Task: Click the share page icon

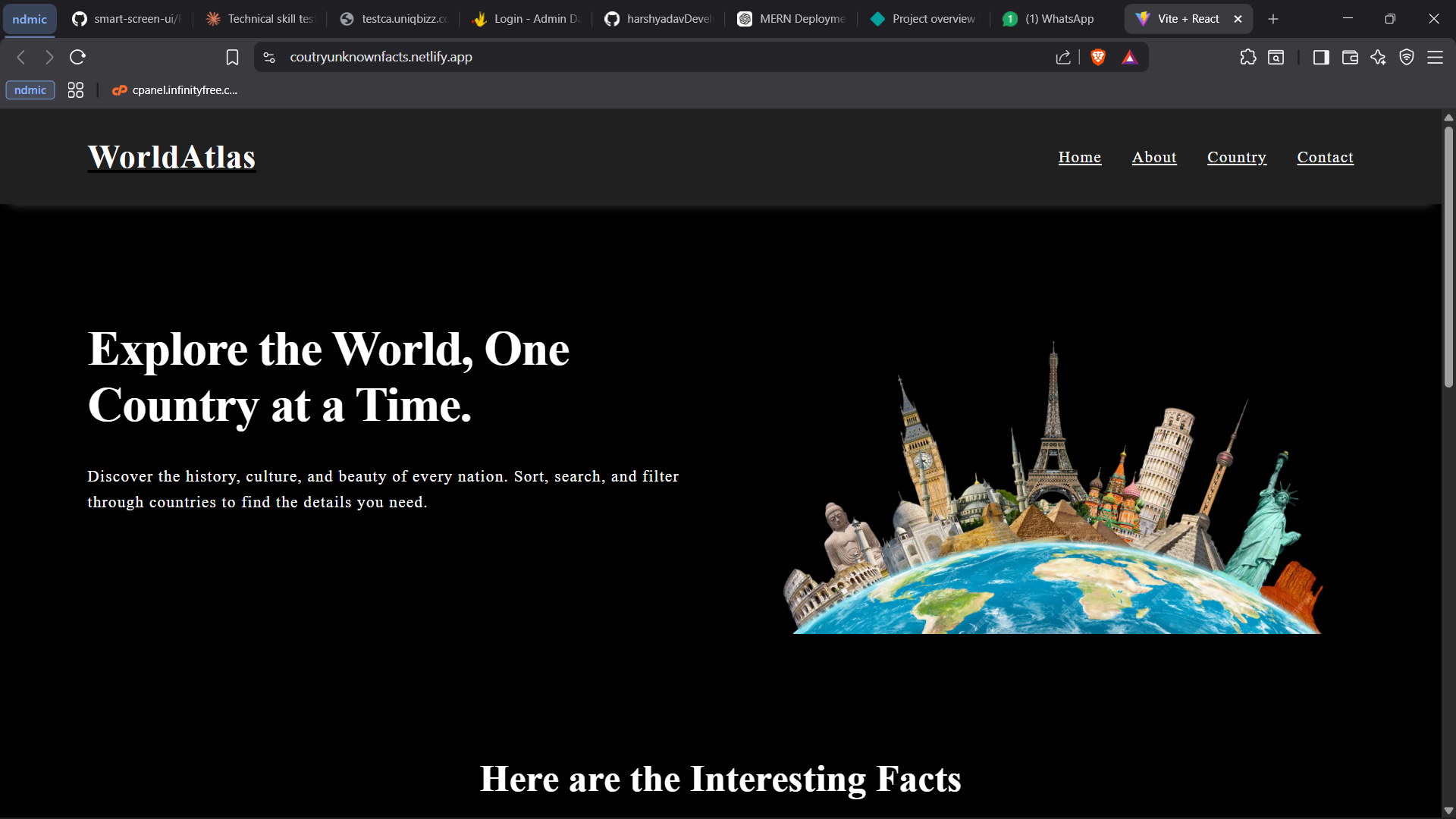Action: pos(1063,57)
